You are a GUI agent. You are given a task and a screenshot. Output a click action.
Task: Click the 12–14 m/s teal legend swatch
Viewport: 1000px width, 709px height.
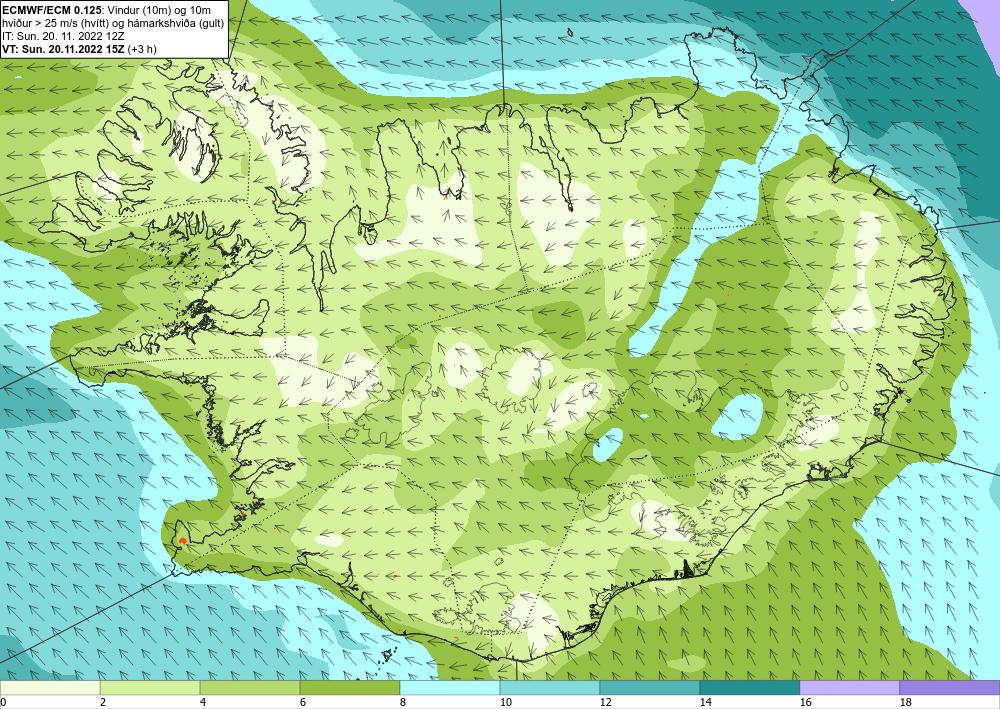650,688
